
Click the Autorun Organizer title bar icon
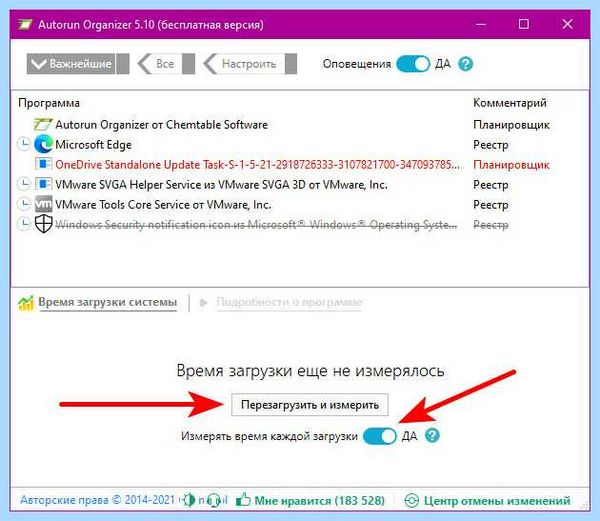tap(25, 24)
